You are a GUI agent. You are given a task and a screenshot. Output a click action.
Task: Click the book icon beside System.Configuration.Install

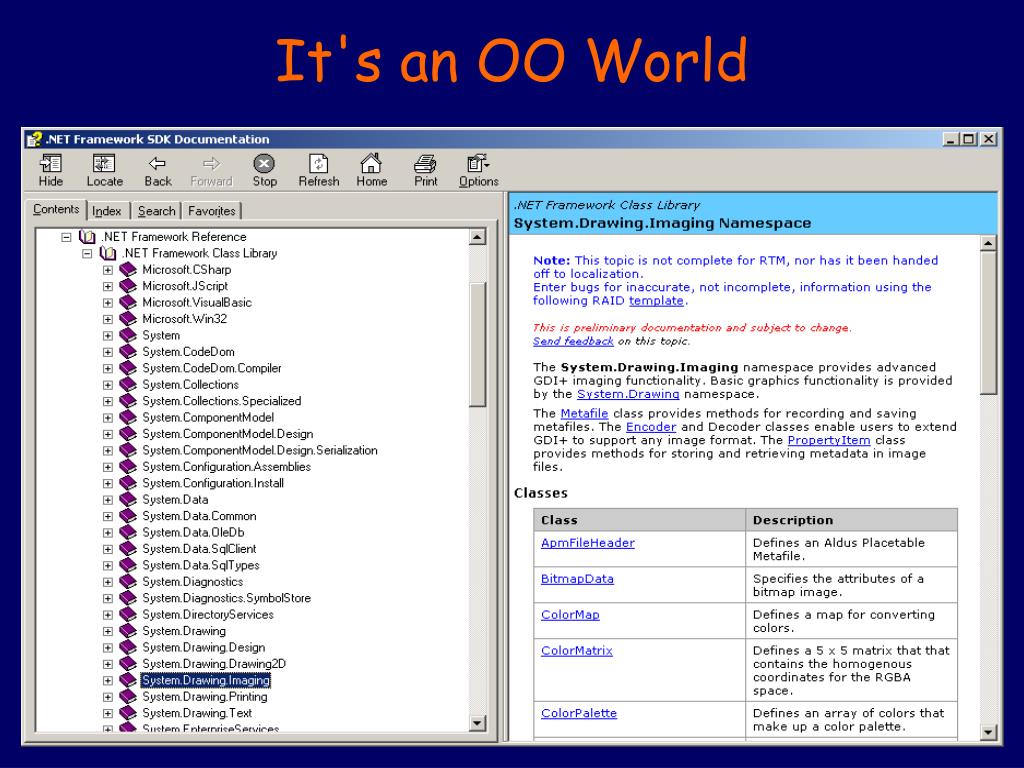tap(128, 483)
